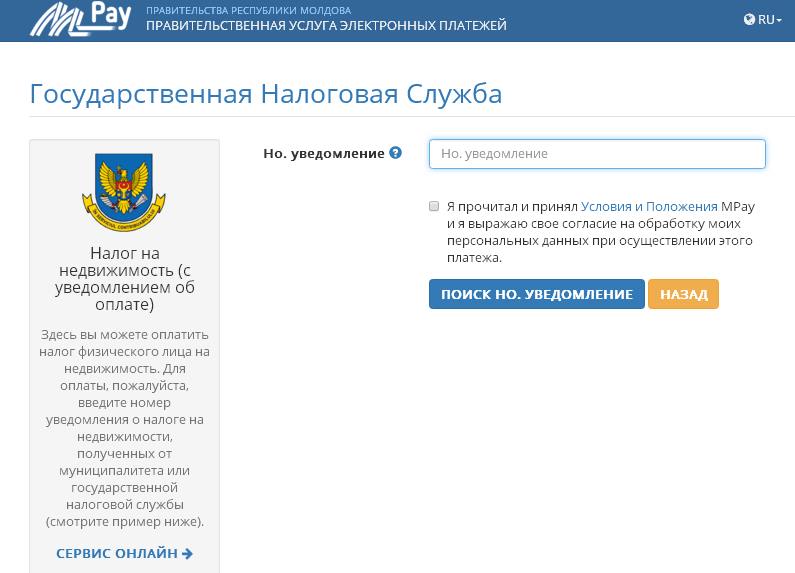
Task: Click the small caret after RU
Action: [x=779, y=20]
